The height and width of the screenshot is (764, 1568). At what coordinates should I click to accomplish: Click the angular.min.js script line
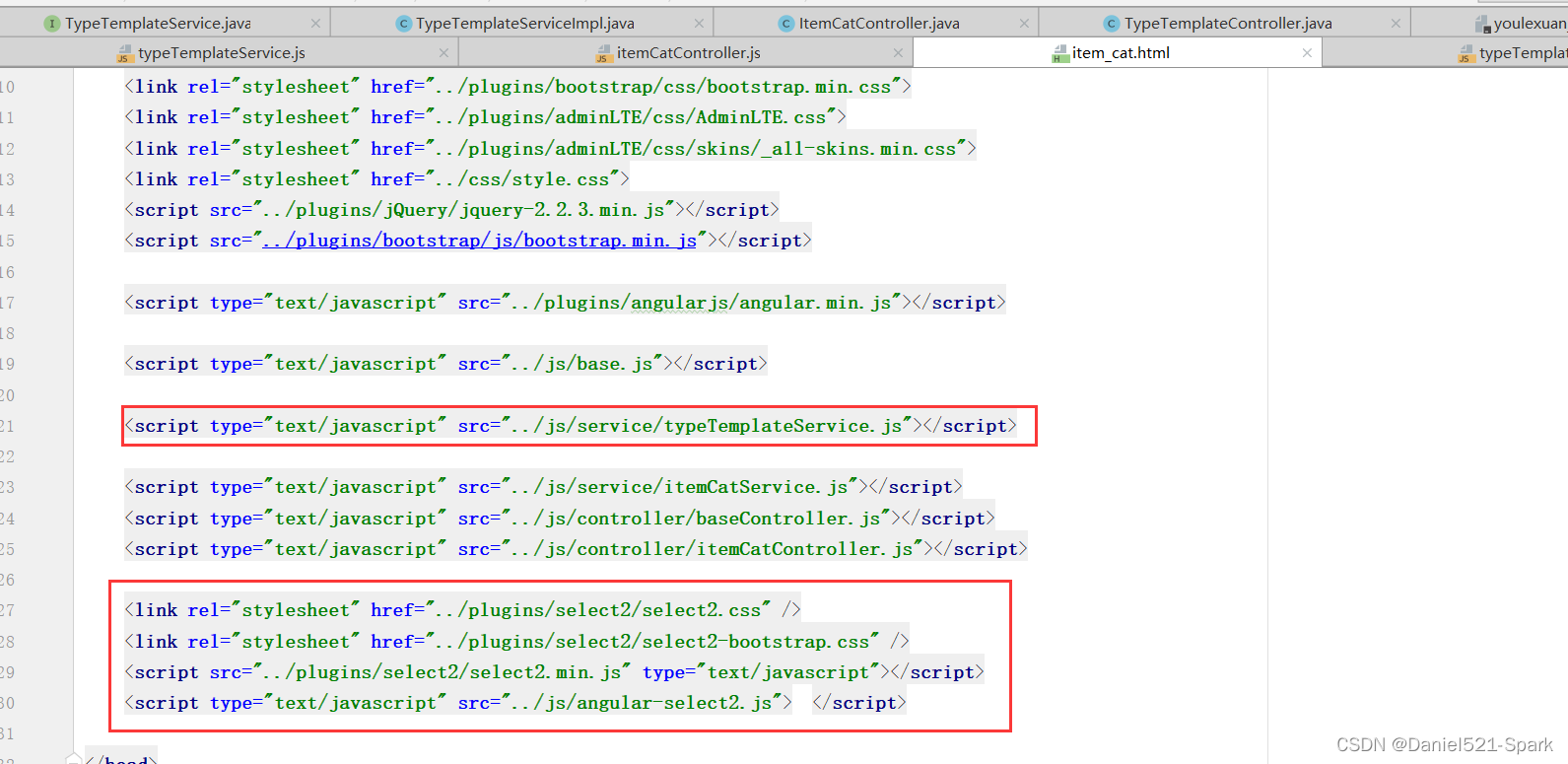coord(565,303)
